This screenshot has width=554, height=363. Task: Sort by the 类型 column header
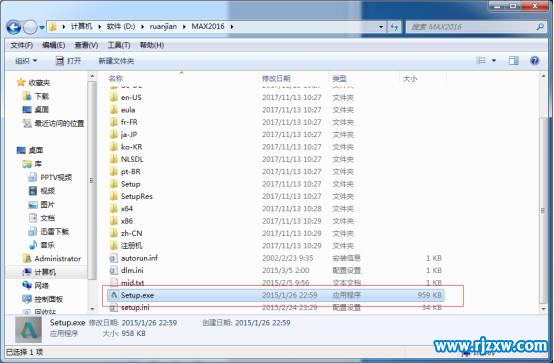pos(340,78)
